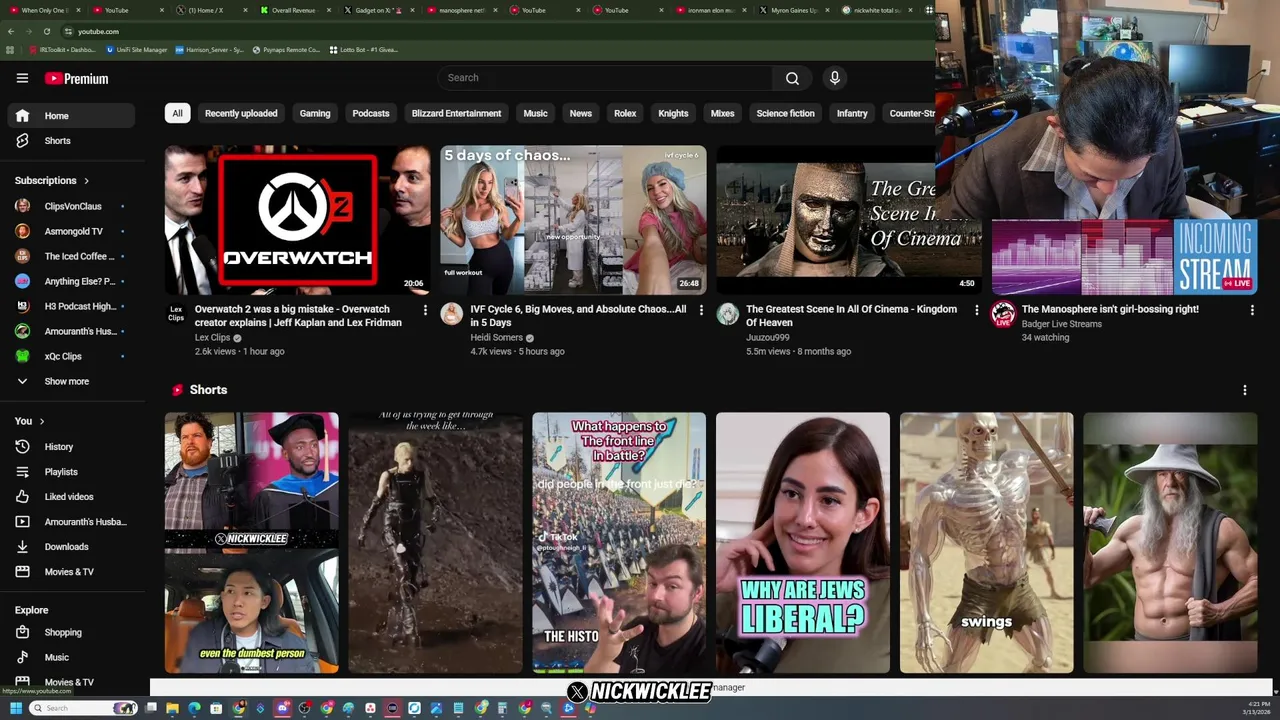Open ClipsVonClaus subscription channel
The image size is (1280, 720).
coord(71,206)
